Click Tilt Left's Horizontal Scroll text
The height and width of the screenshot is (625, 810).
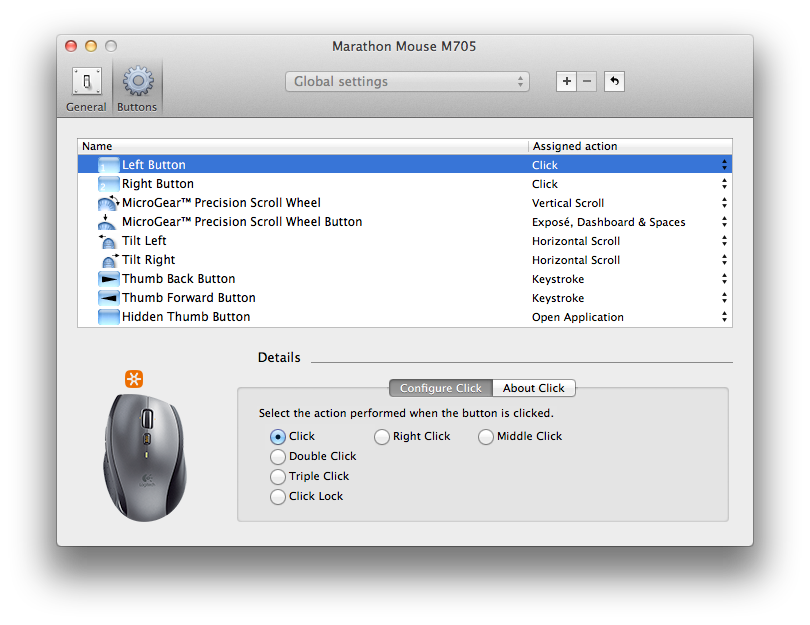coord(576,241)
